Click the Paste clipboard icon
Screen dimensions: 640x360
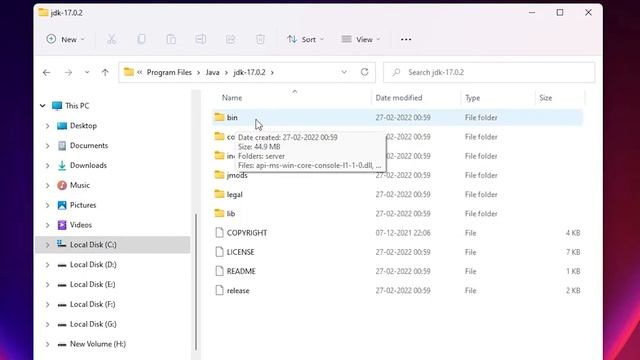point(171,40)
